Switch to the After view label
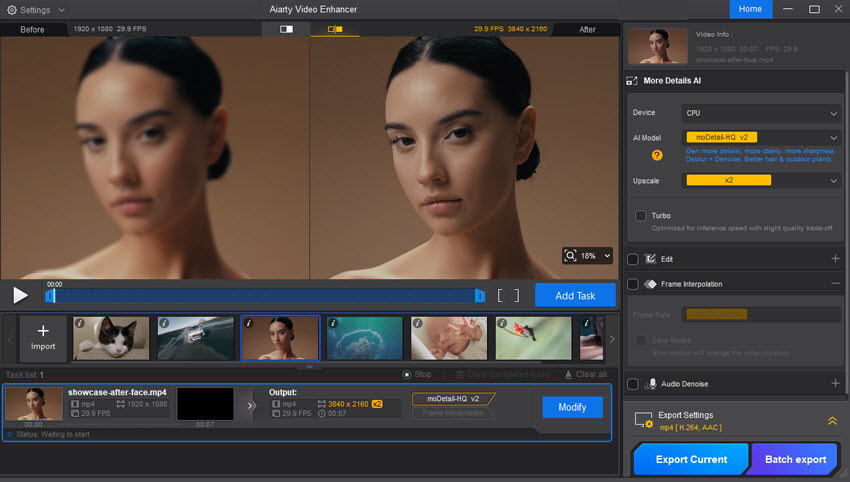 pyautogui.click(x=587, y=29)
